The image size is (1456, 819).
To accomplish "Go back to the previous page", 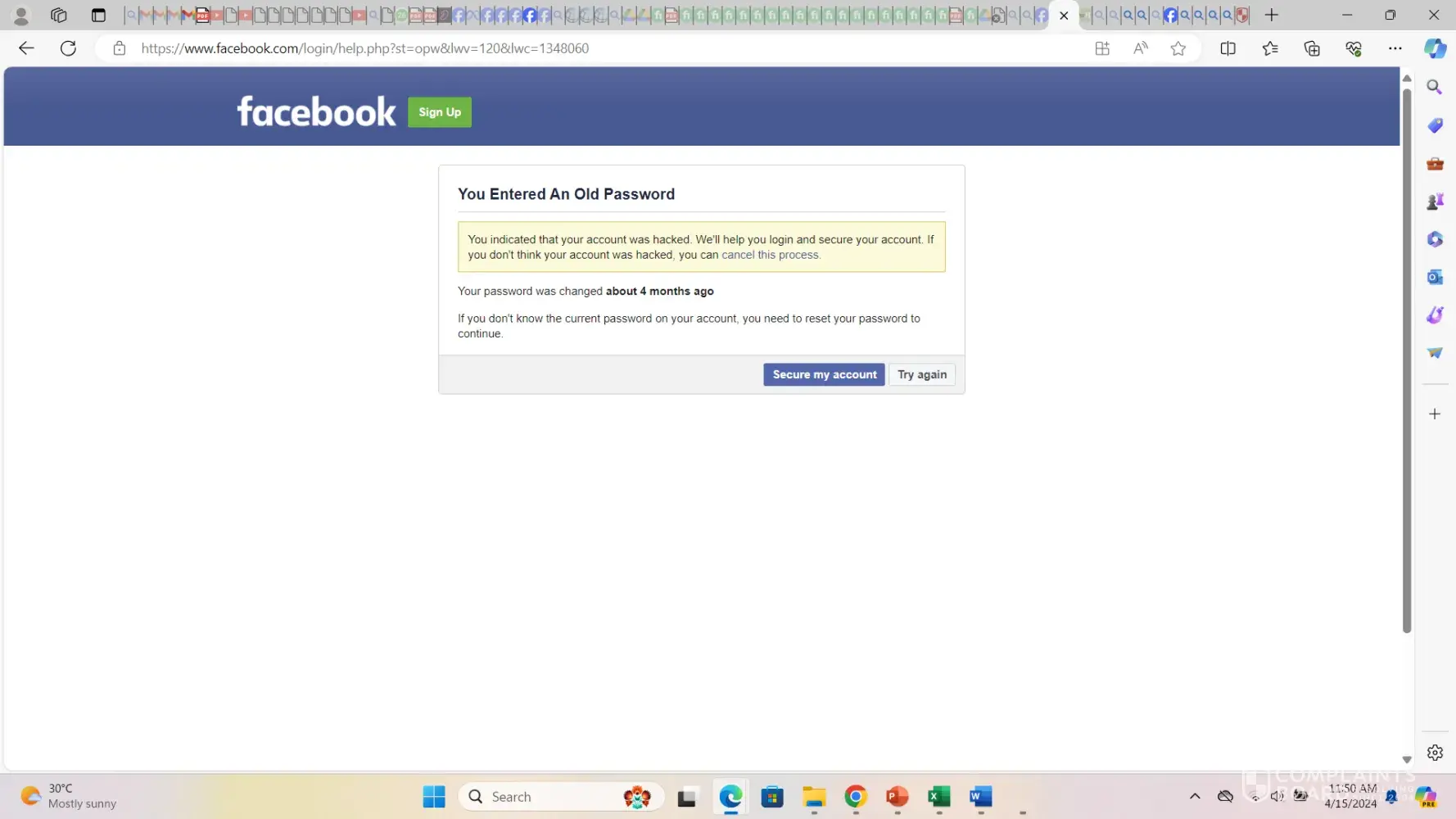I will coord(26,48).
